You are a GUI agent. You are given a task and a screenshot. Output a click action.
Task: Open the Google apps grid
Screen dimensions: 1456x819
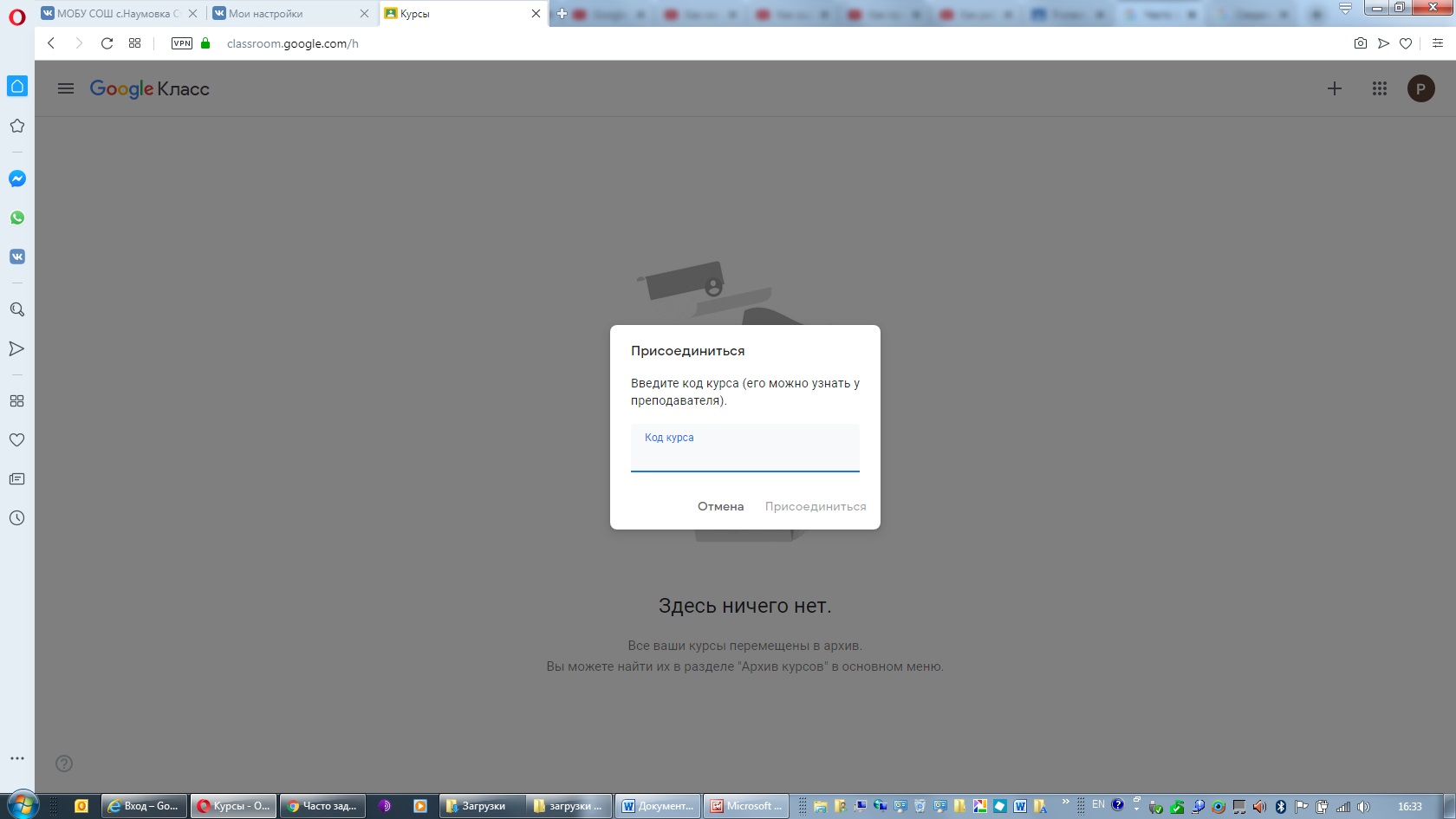point(1380,88)
